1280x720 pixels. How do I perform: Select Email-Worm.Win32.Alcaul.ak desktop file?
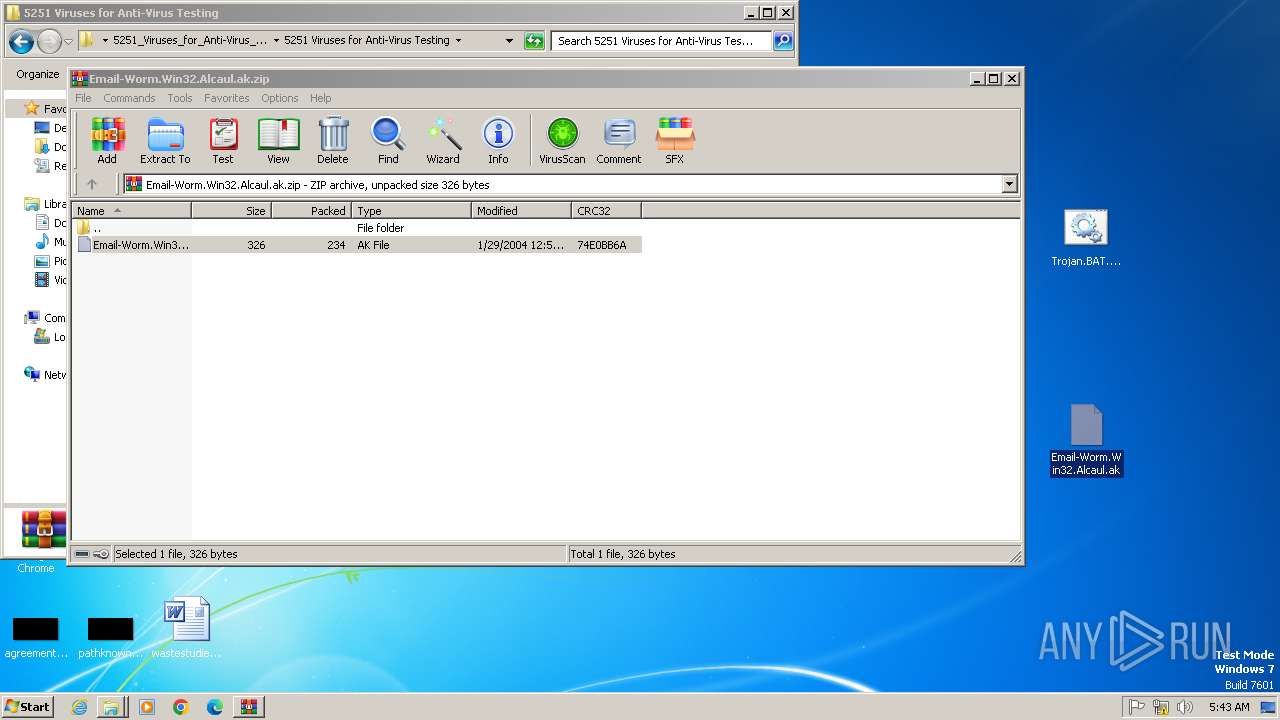(x=1086, y=441)
